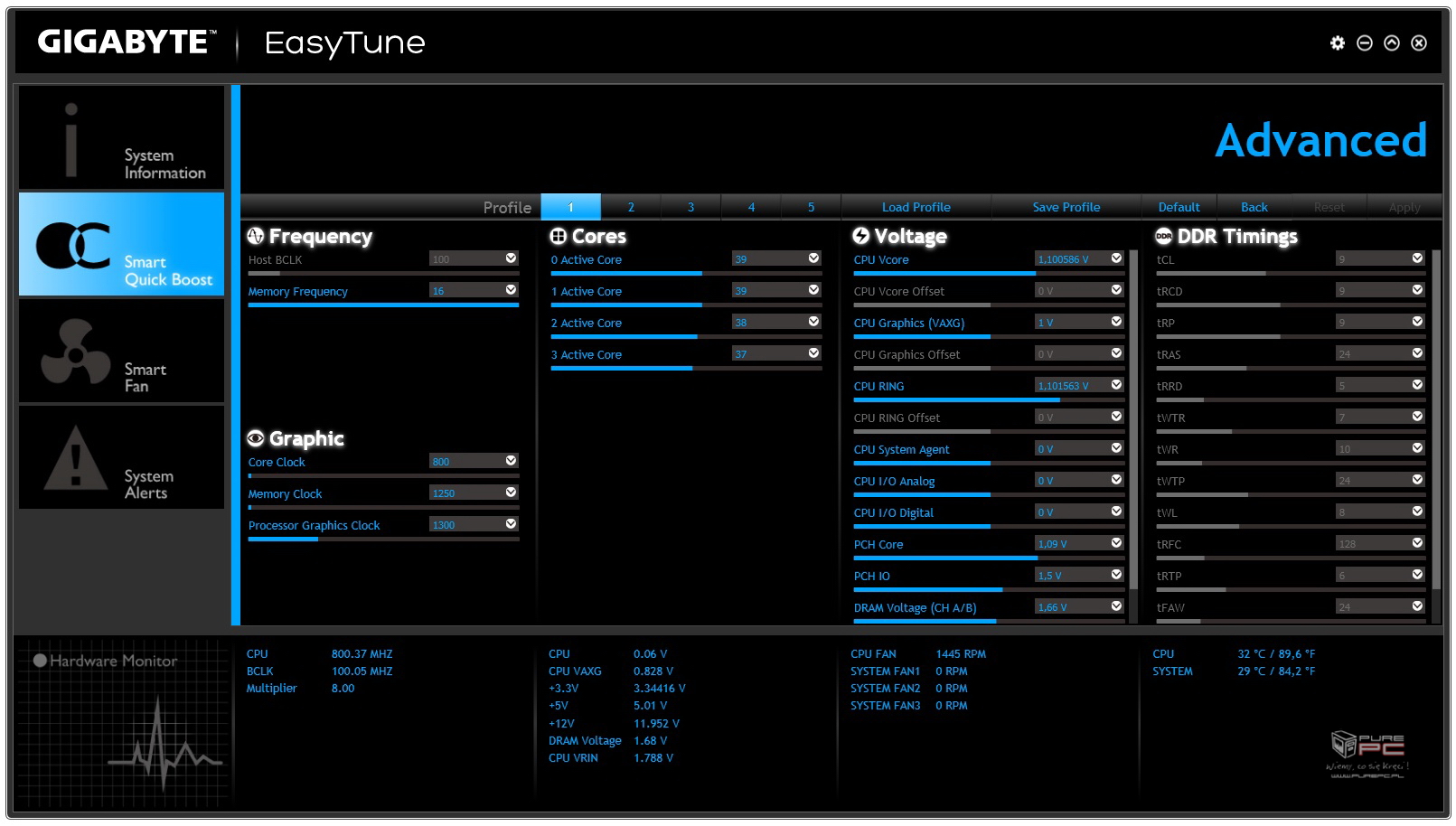Open Host BCLK value dropdown

(511, 258)
